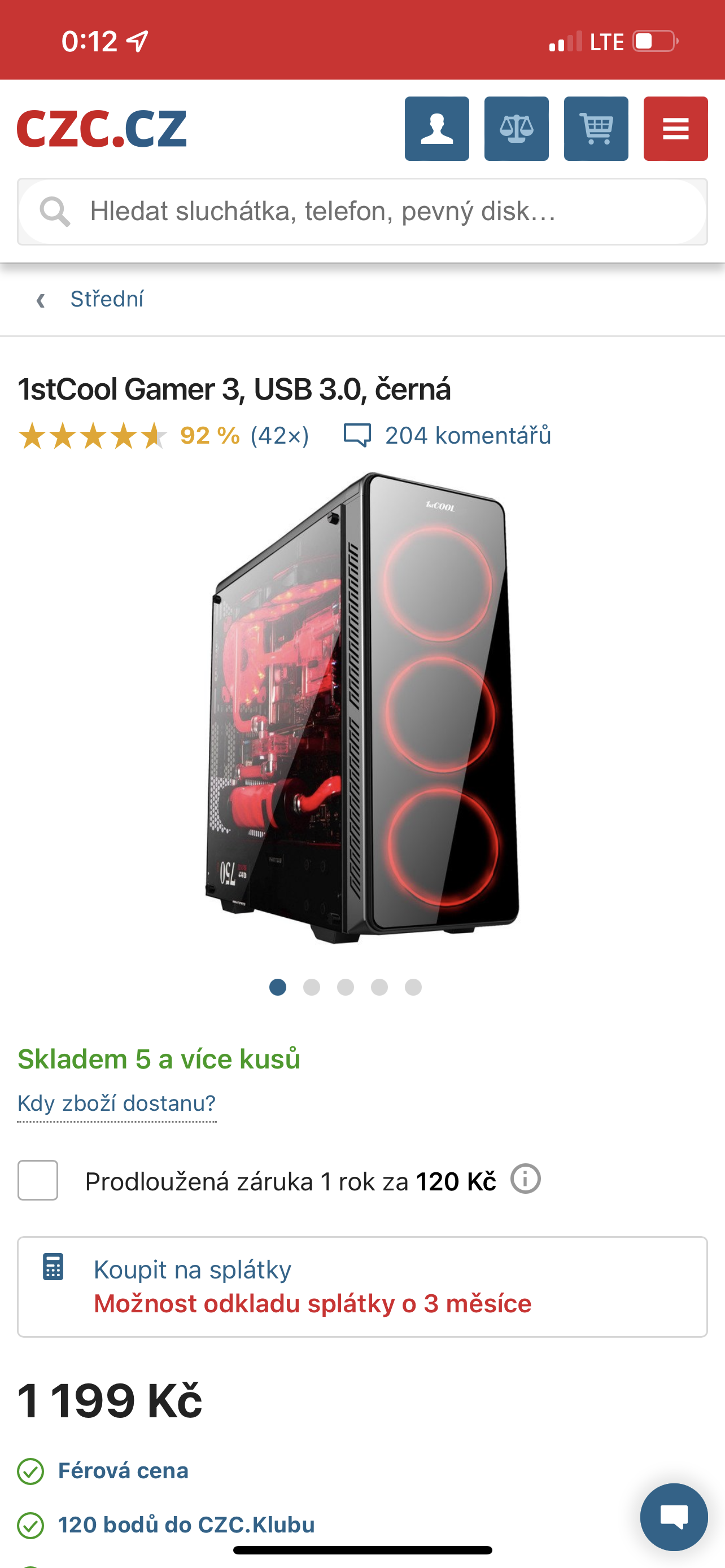Open the shopping cart

pyautogui.click(x=596, y=129)
